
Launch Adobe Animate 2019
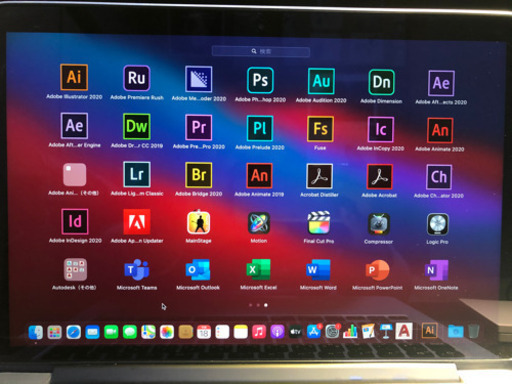coord(259,176)
